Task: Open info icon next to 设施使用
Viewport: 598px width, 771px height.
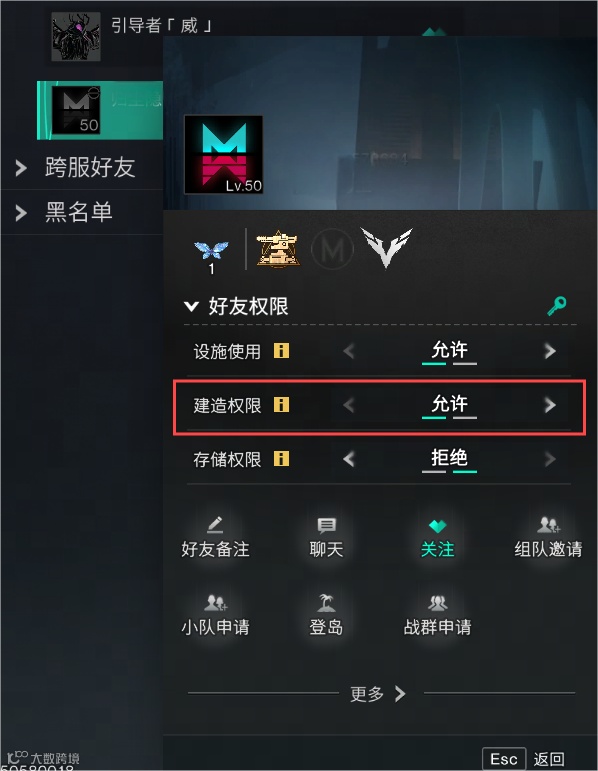Action: 281,351
